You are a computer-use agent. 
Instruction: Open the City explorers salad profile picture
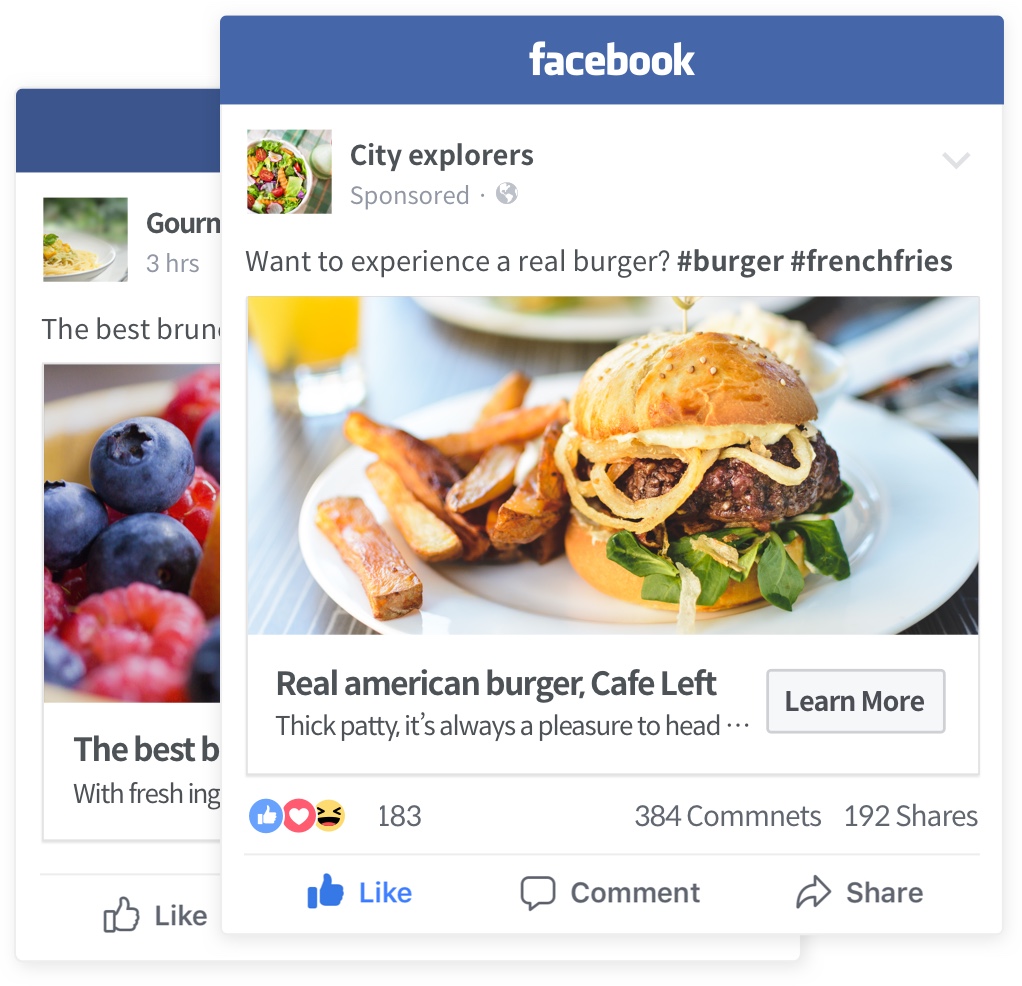[x=289, y=171]
